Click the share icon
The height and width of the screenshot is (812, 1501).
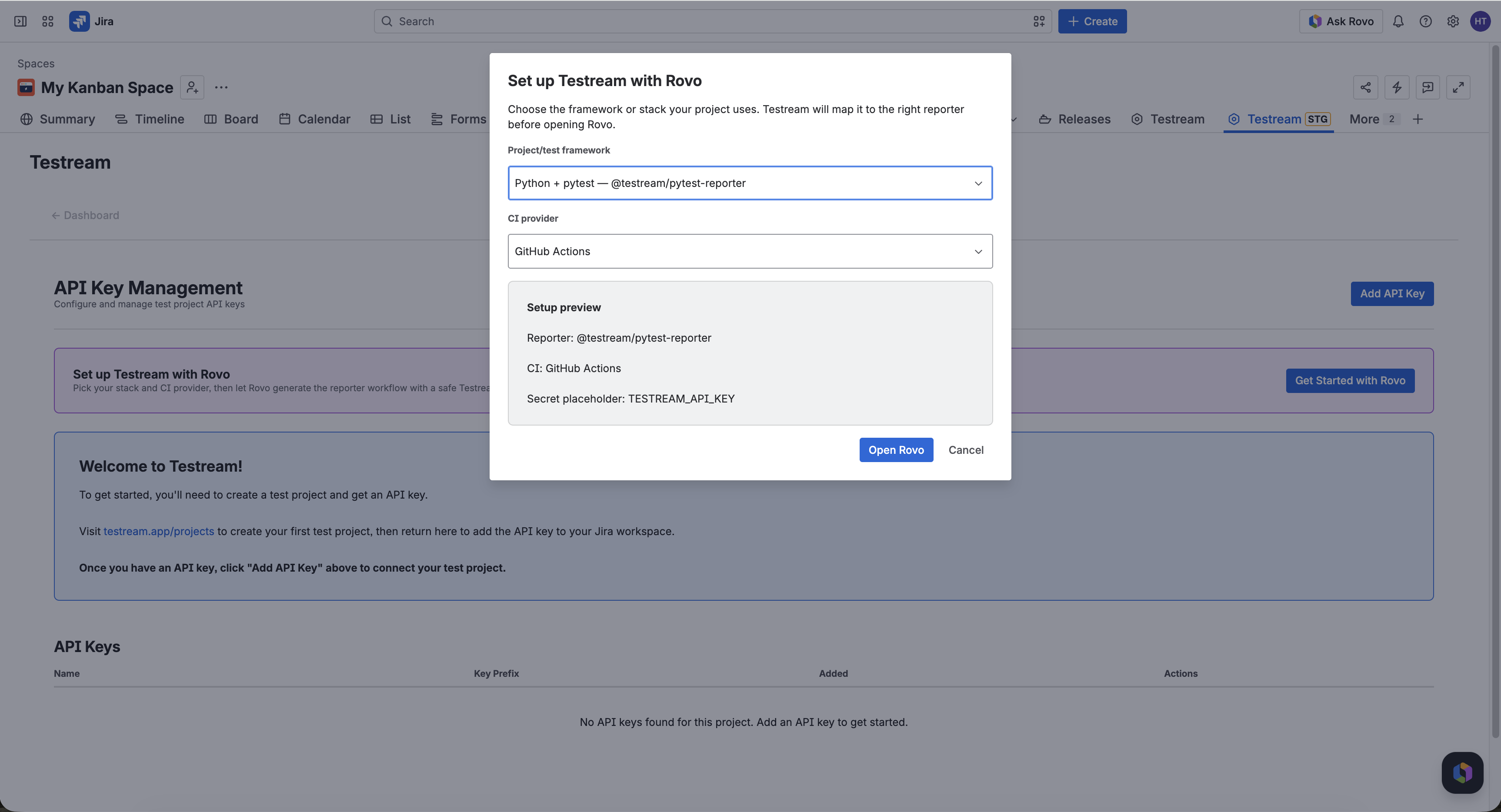pos(1365,87)
